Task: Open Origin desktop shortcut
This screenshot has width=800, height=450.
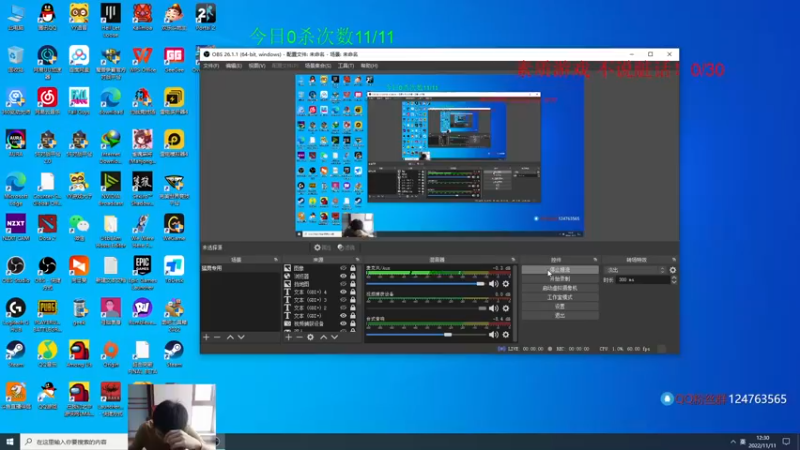Action: 111,354
